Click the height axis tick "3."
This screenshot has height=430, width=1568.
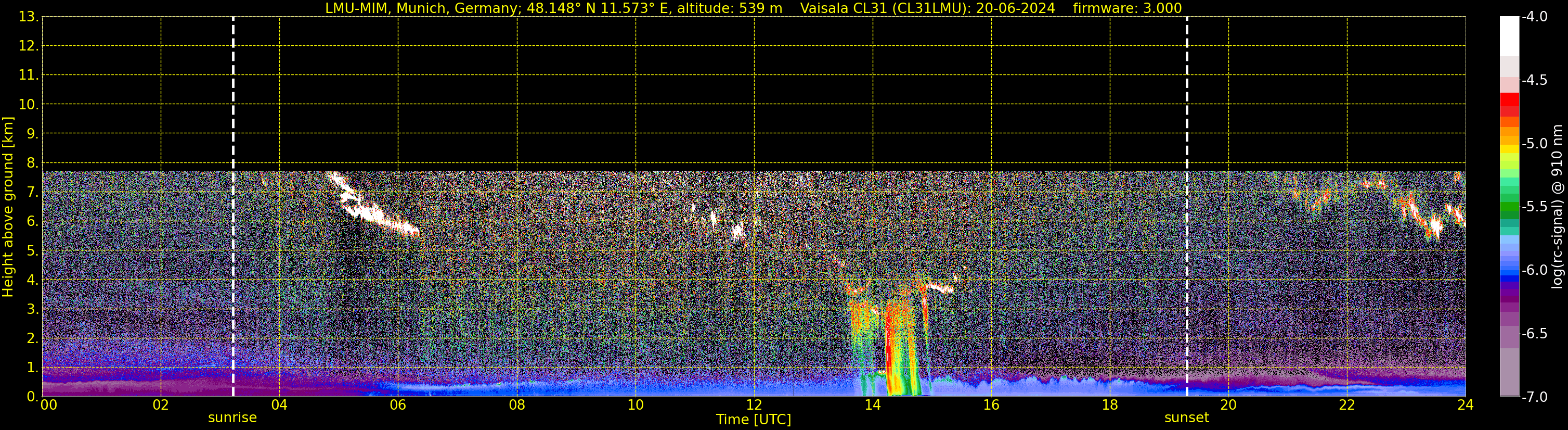pyautogui.click(x=32, y=309)
